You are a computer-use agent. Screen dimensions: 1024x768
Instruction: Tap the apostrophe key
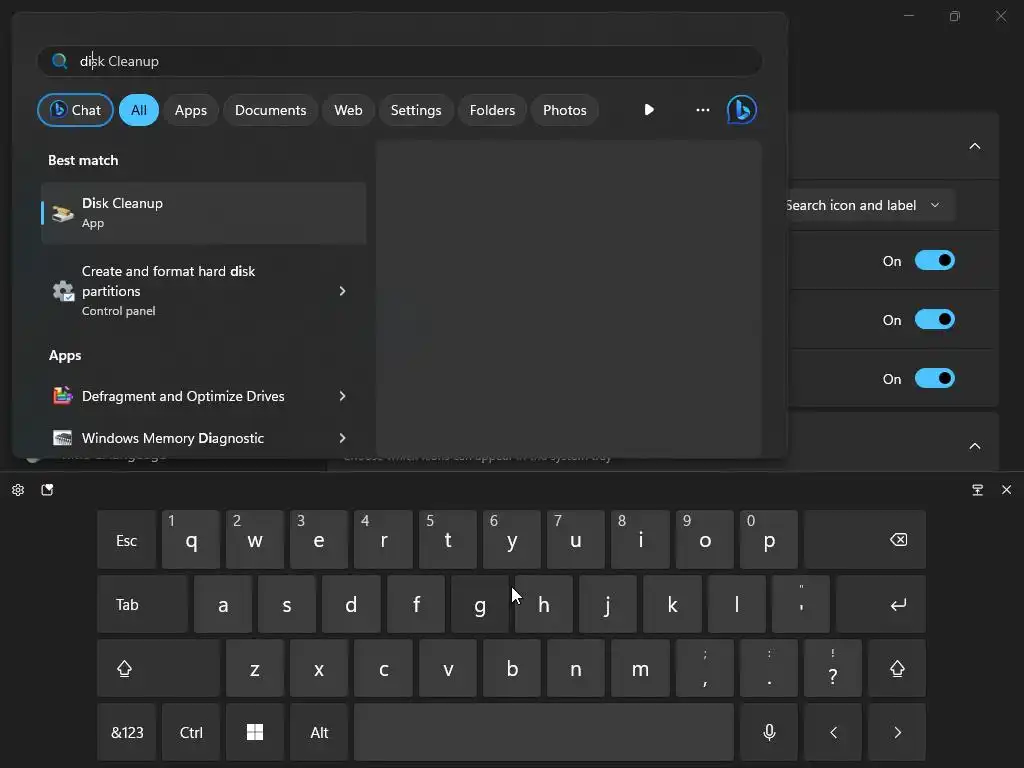click(x=801, y=605)
